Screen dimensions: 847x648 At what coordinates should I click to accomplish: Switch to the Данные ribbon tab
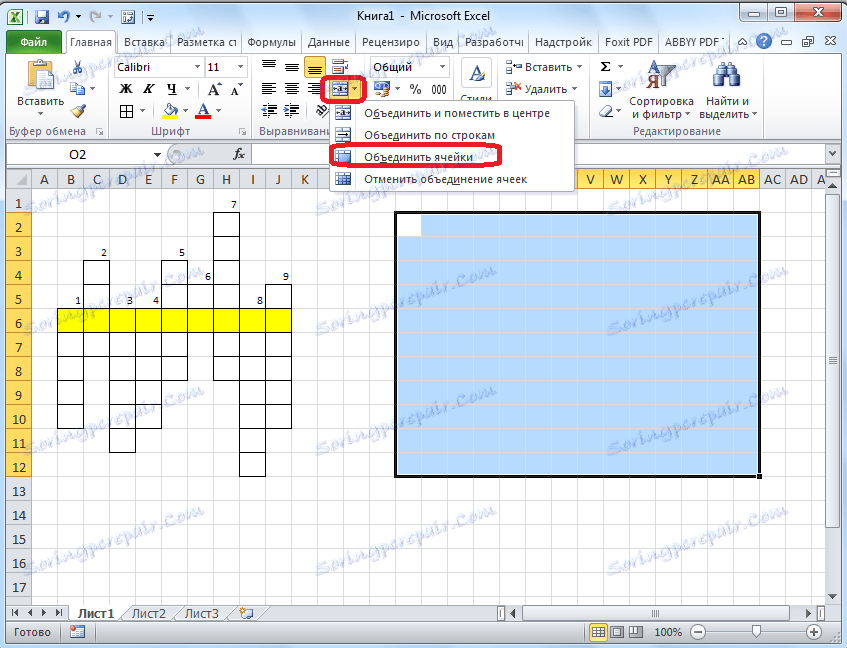click(x=328, y=42)
